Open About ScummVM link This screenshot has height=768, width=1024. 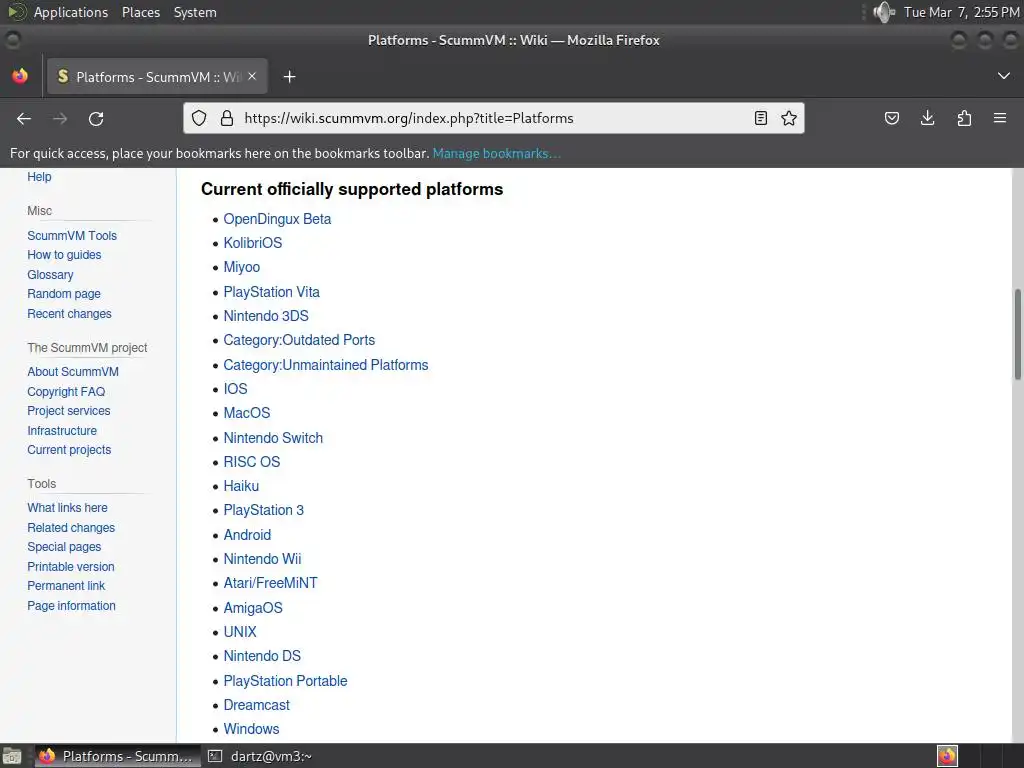coord(73,372)
